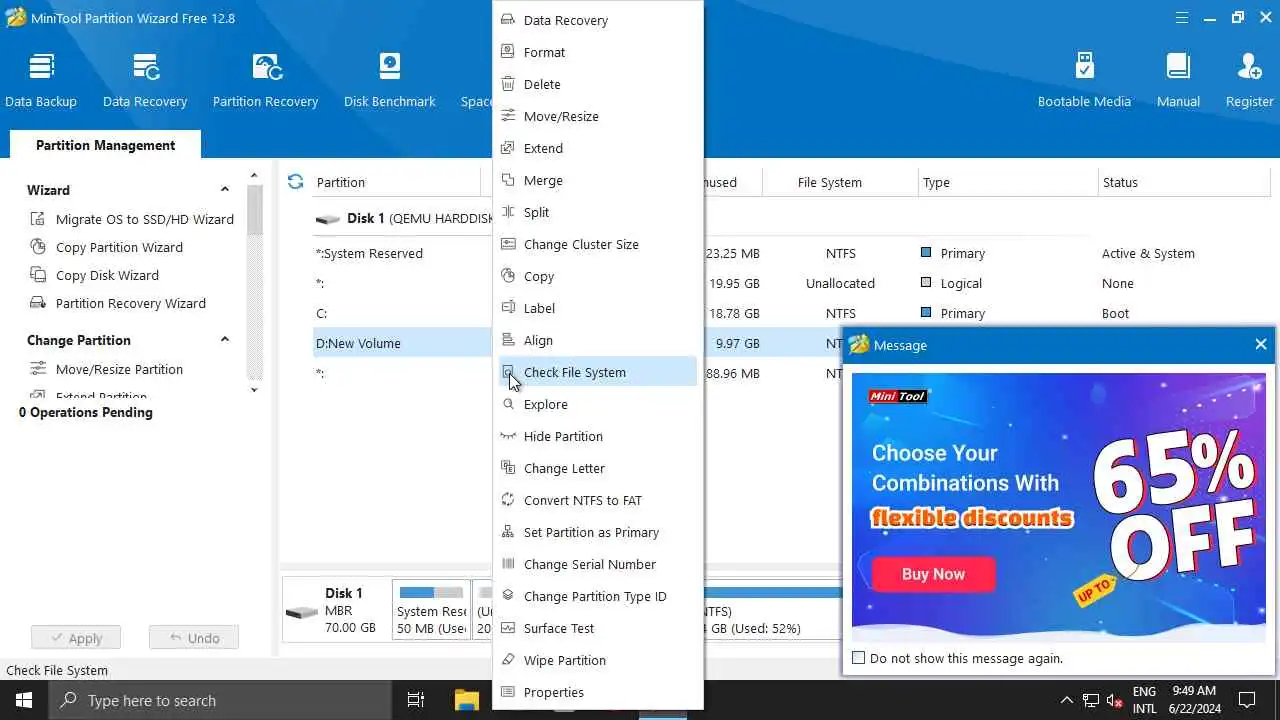Click Data Recovery icon in context menu
This screenshot has width=1280, height=720.
tap(508, 20)
